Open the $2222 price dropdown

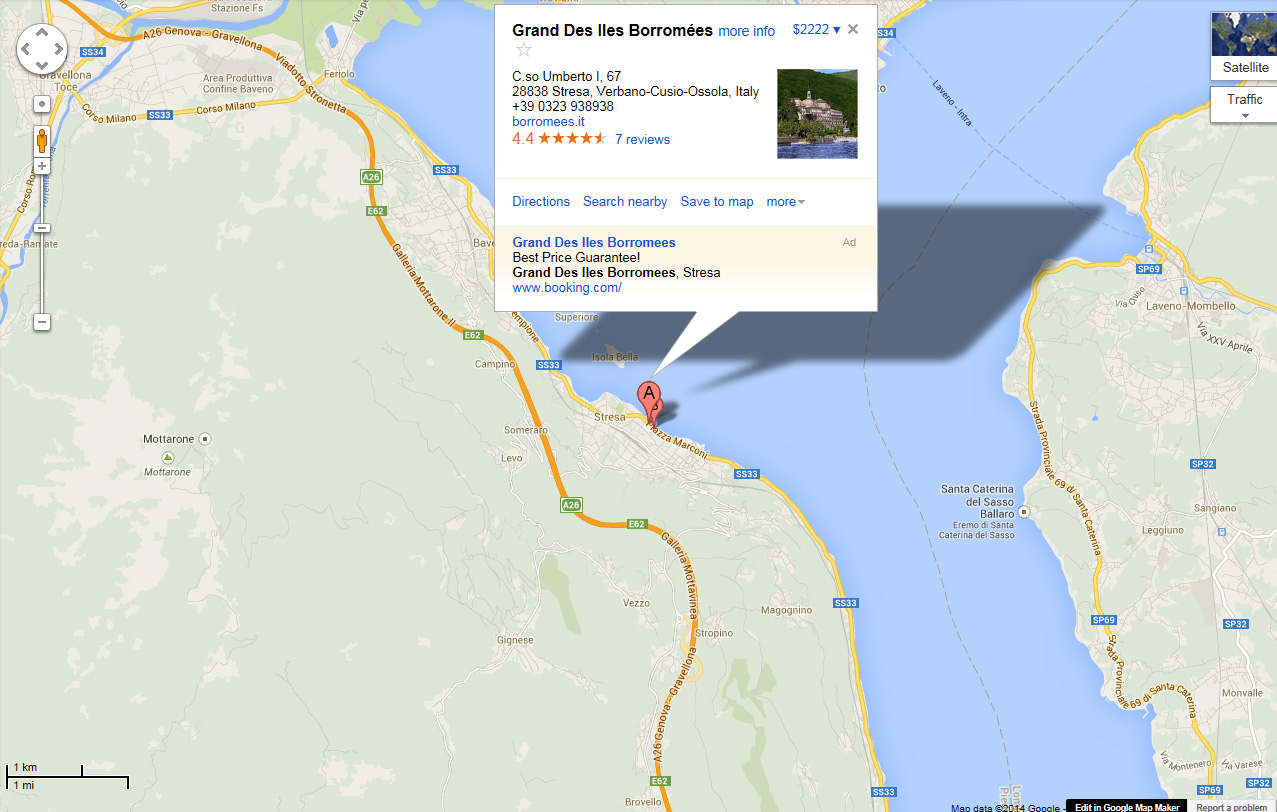(x=817, y=29)
